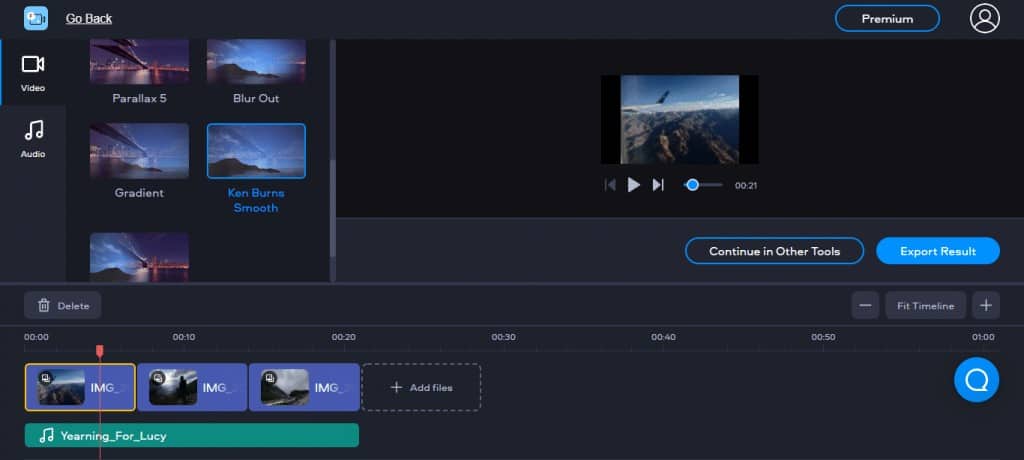1024x460 pixels.
Task: Click the Ken Burns Smooth label
Action: pos(256,201)
